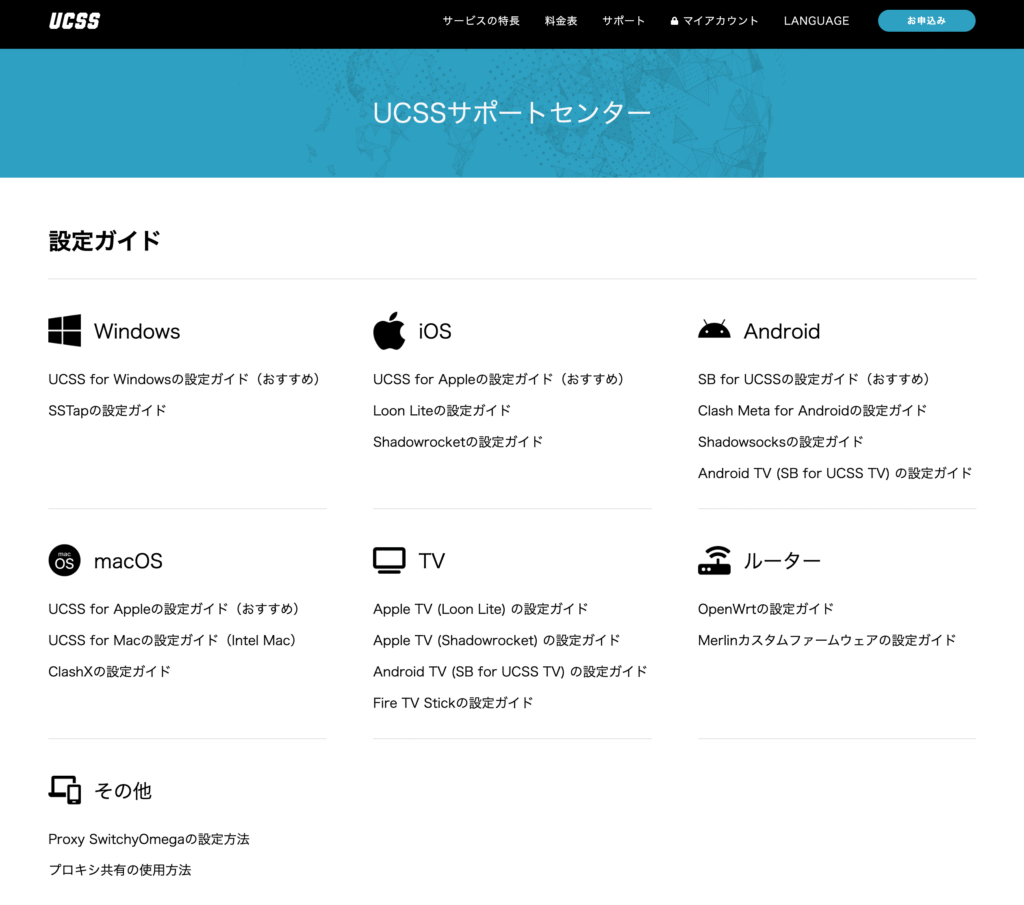The width and height of the screenshot is (1024, 905).
Task: Click the UCSS logo in header
Action: 74,21
